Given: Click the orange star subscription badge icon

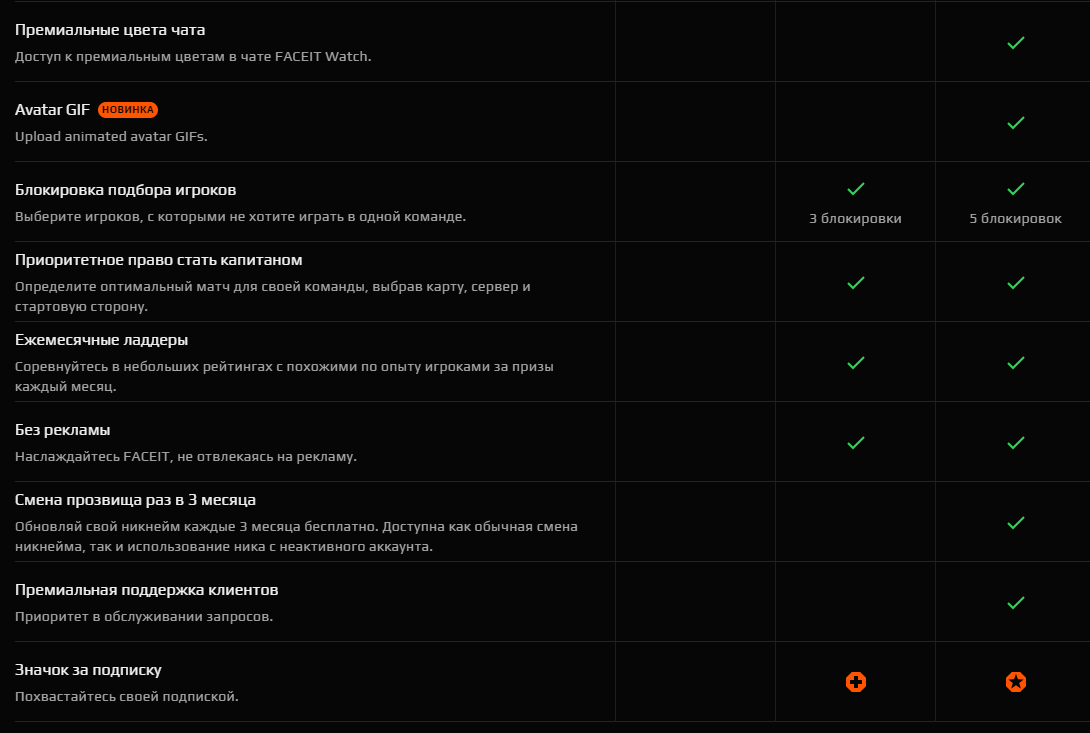Looking at the screenshot, I should [1016, 682].
